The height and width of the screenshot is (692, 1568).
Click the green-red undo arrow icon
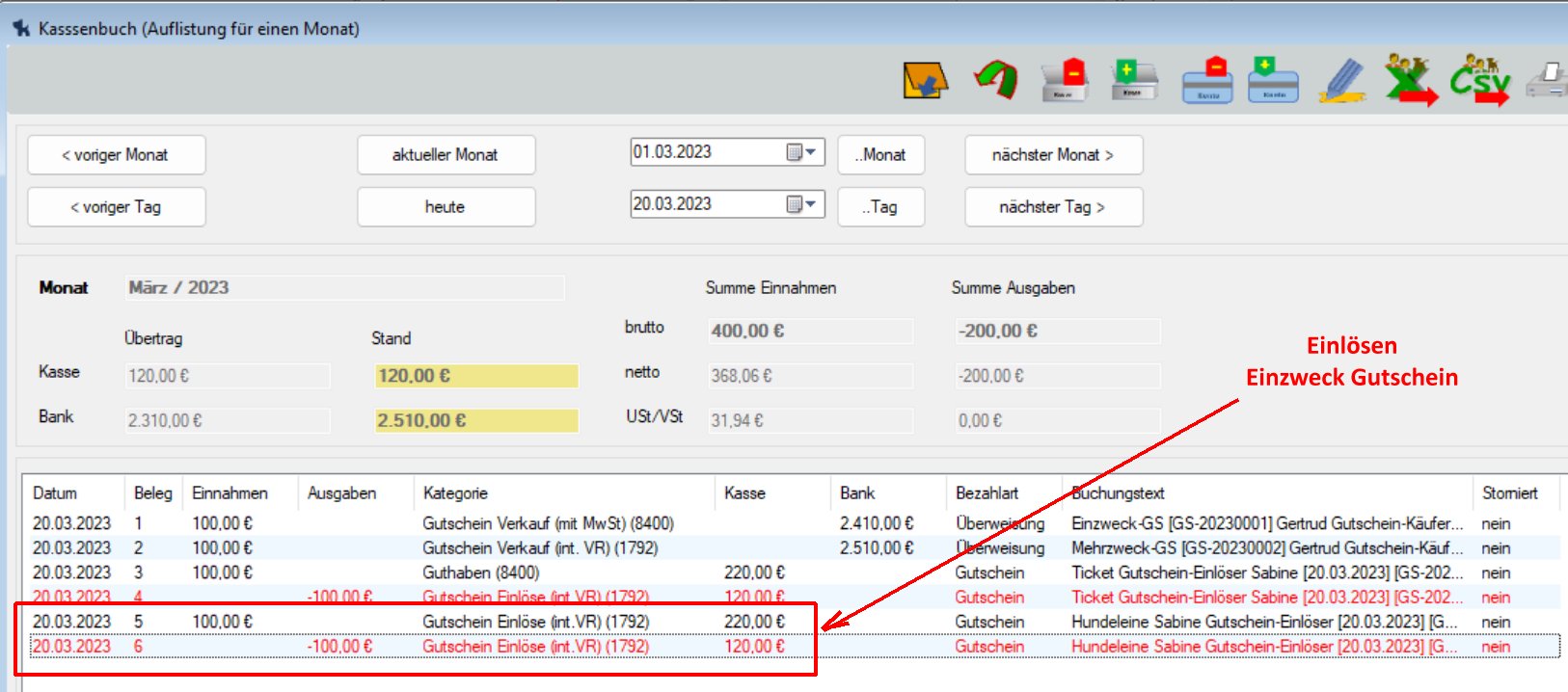(x=996, y=80)
